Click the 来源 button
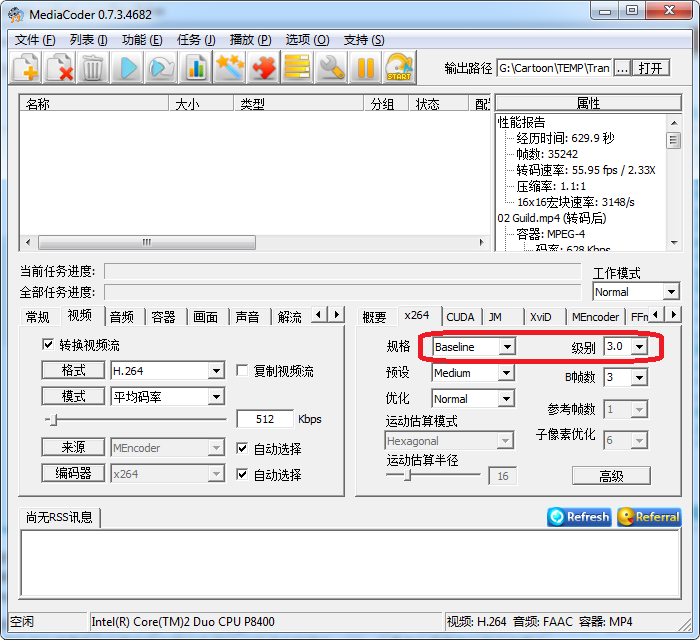700x640 pixels. [x=74, y=447]
